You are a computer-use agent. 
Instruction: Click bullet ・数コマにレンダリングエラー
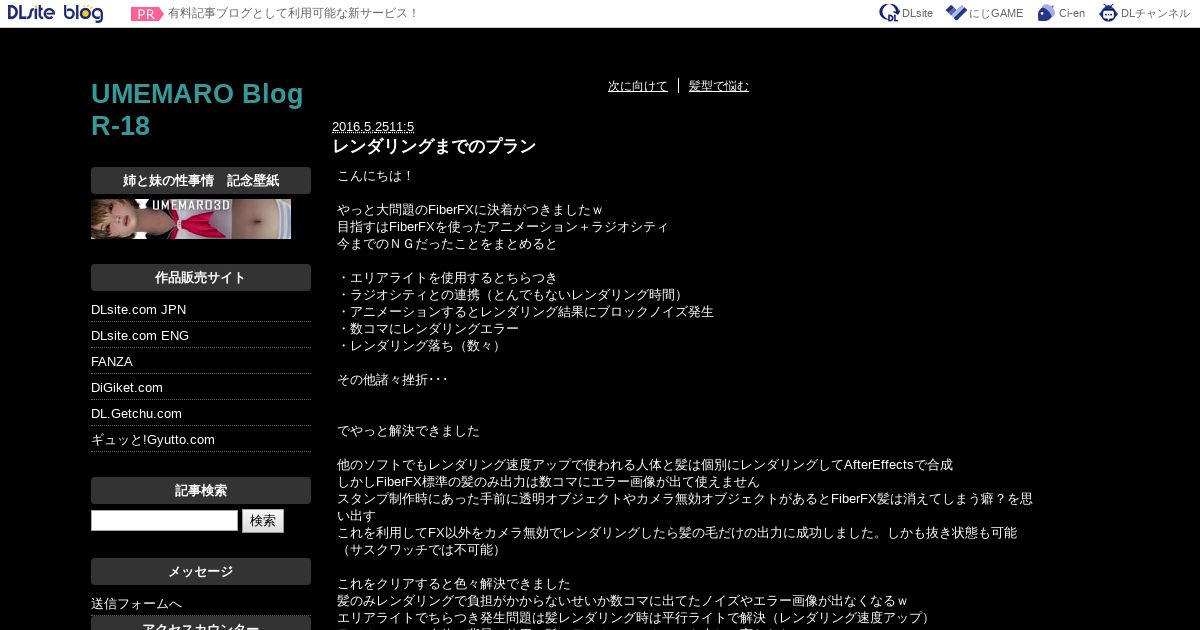click(428, 329)
